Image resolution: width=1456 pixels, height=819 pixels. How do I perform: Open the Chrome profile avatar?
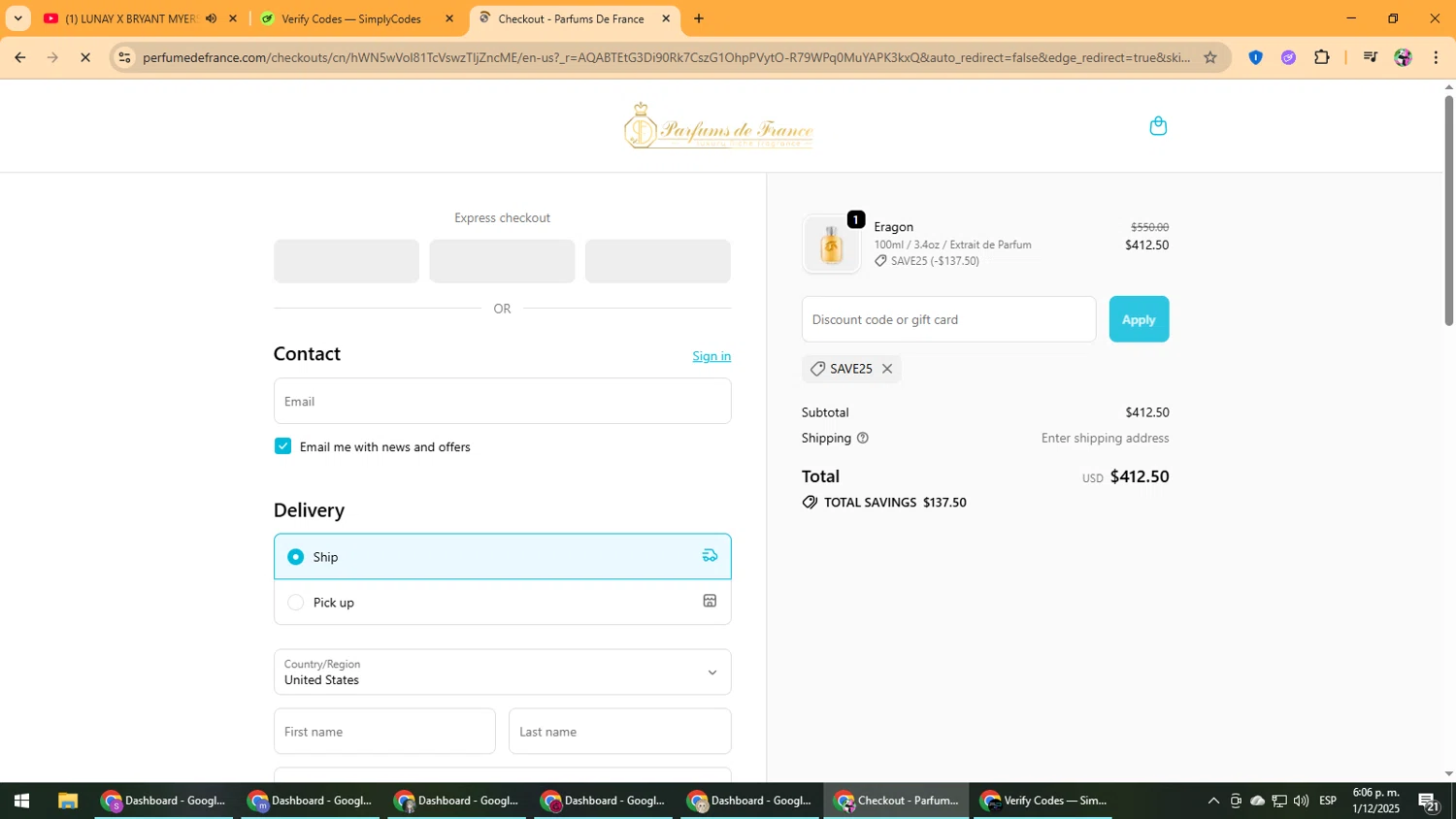click(x=1403, y=57)
